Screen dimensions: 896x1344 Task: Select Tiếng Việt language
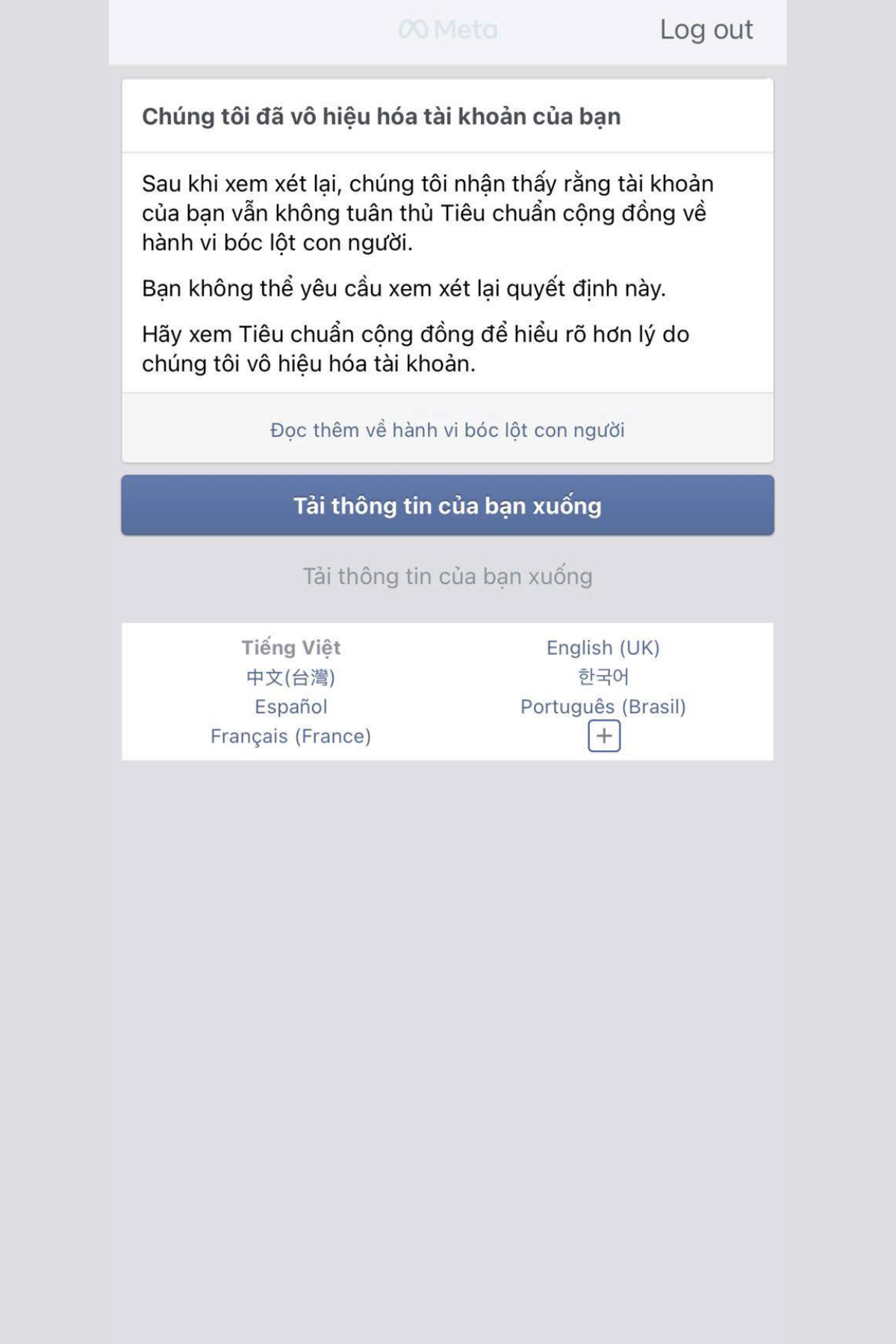[291, 647]
